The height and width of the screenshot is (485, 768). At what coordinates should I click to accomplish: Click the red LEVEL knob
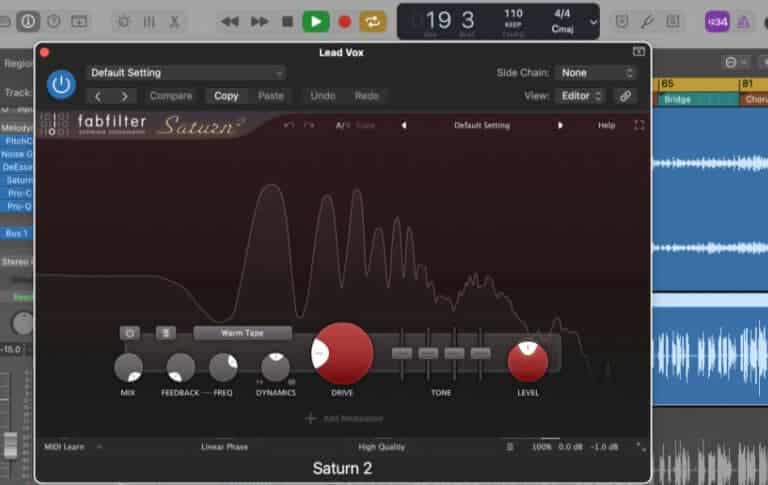click(528, 362)
